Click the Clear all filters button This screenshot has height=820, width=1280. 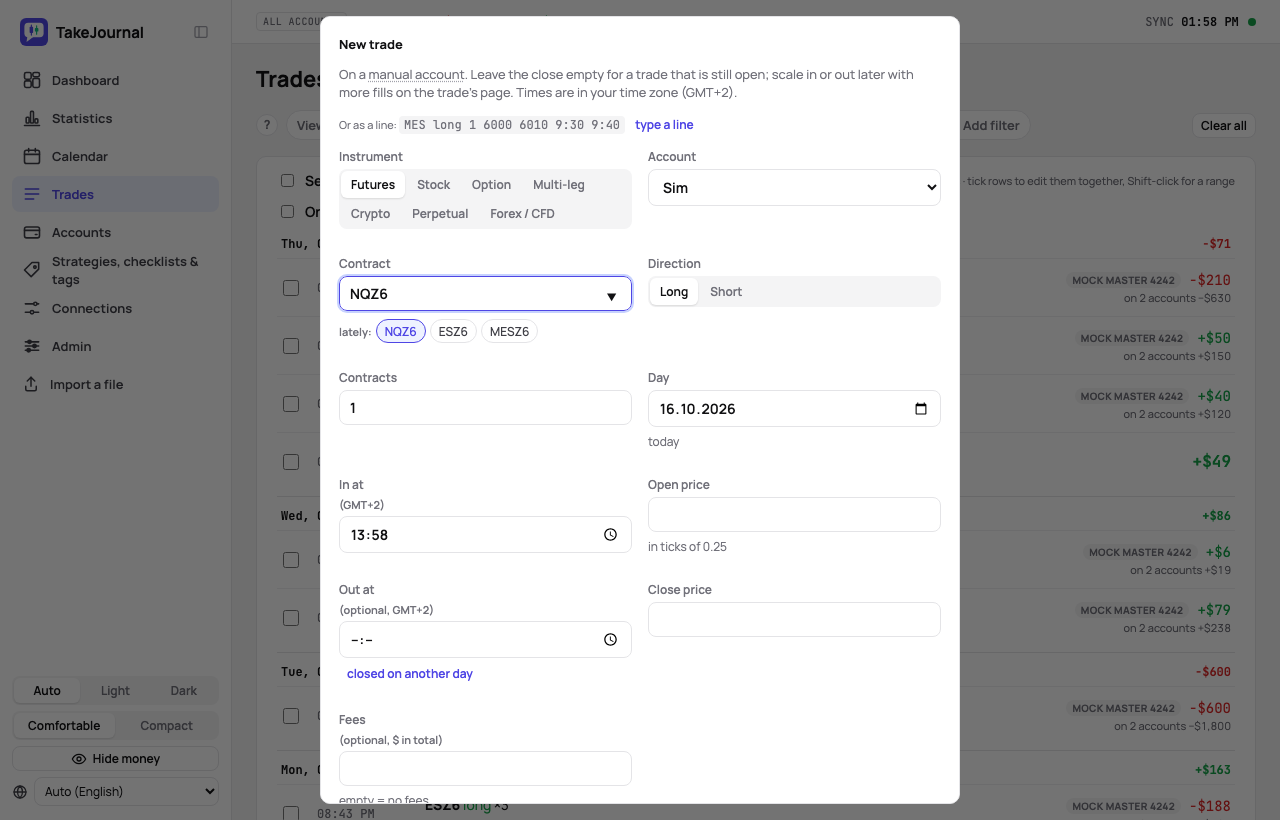1224,125
